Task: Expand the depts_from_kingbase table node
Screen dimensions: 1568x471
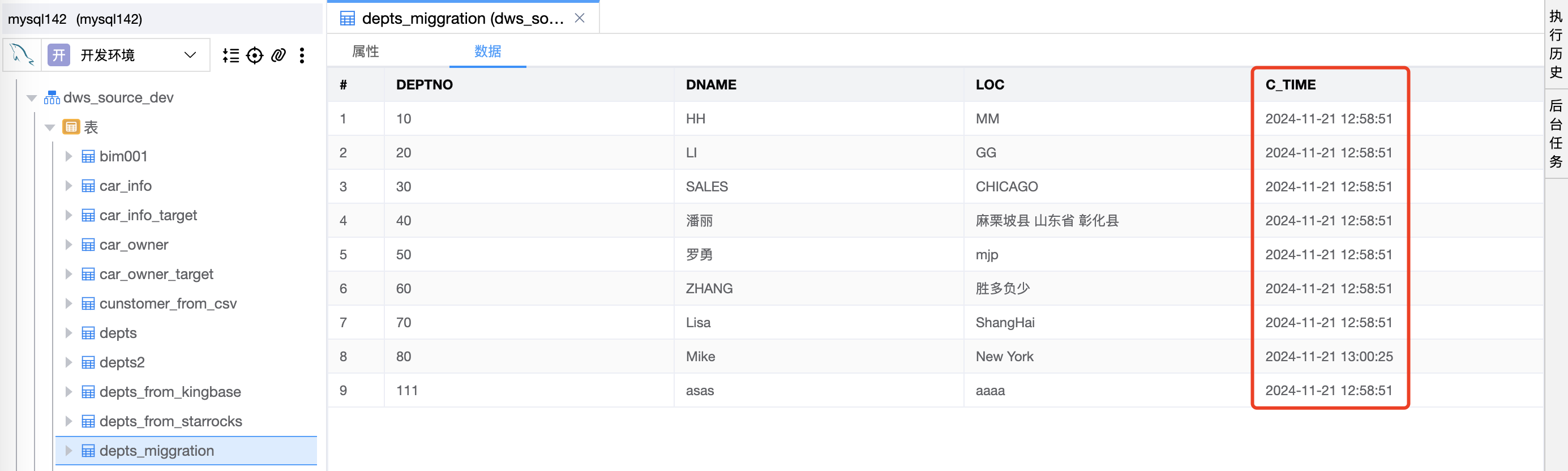Action: (x=69, y=391)
